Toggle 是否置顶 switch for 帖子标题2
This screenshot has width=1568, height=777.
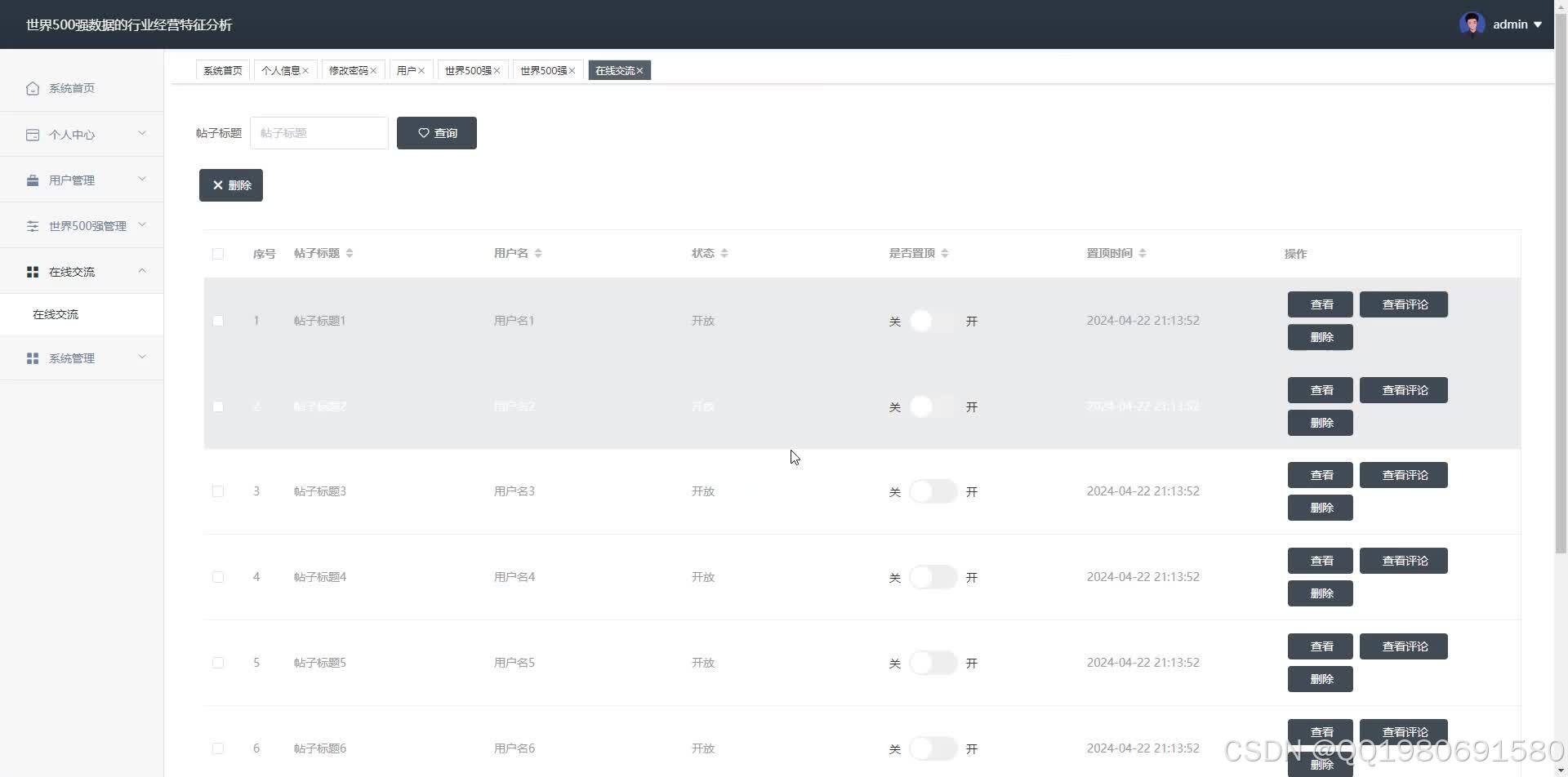933,406
